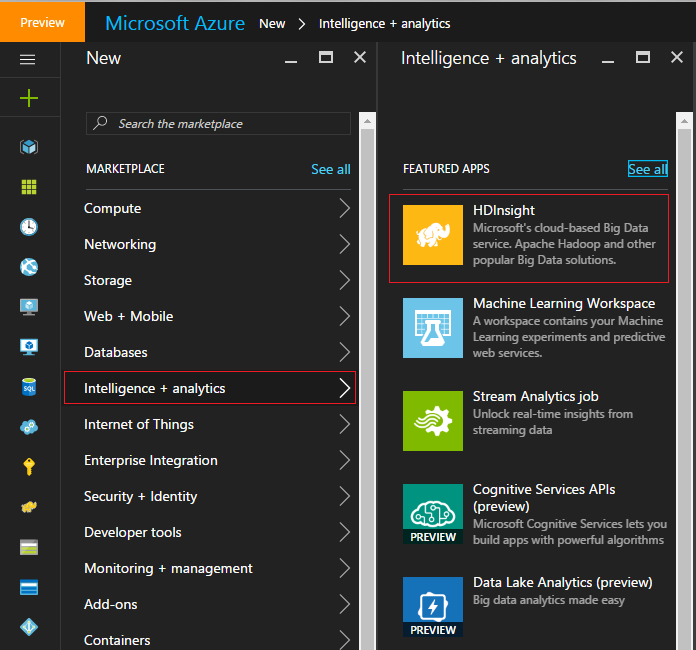696x650 pixels.
Task: Click the search magnifier icon in marketplace box
Action: [100, 123]
